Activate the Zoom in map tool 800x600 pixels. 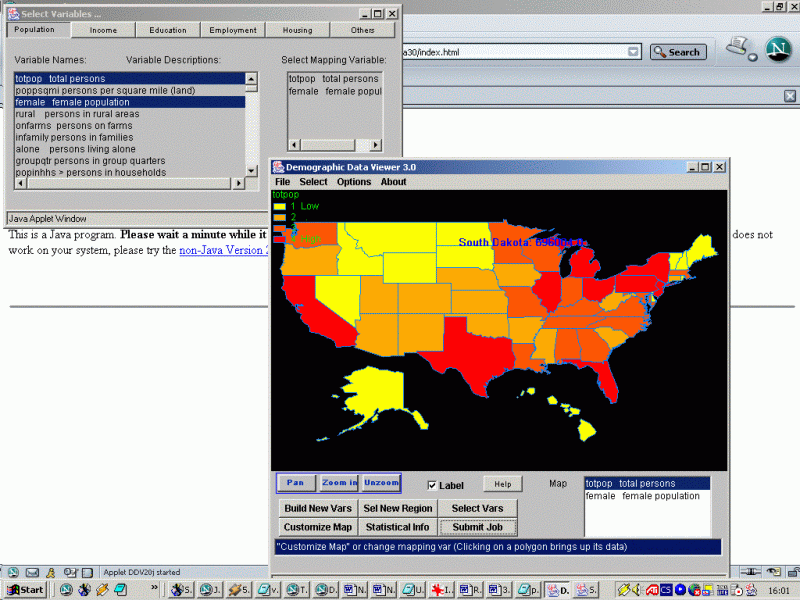(338, 483)
